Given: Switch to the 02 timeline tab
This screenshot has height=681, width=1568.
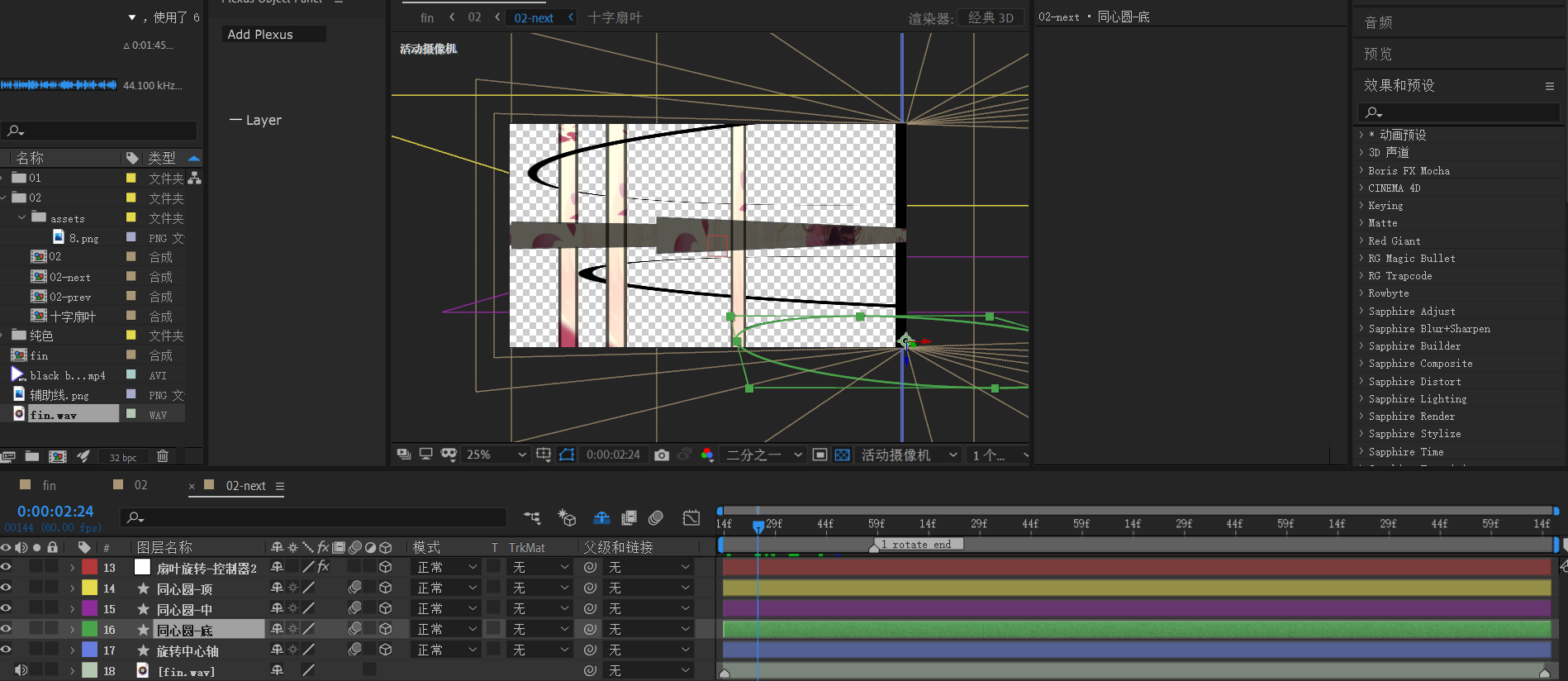Looking at the screenshot, I should coord(140,485).
